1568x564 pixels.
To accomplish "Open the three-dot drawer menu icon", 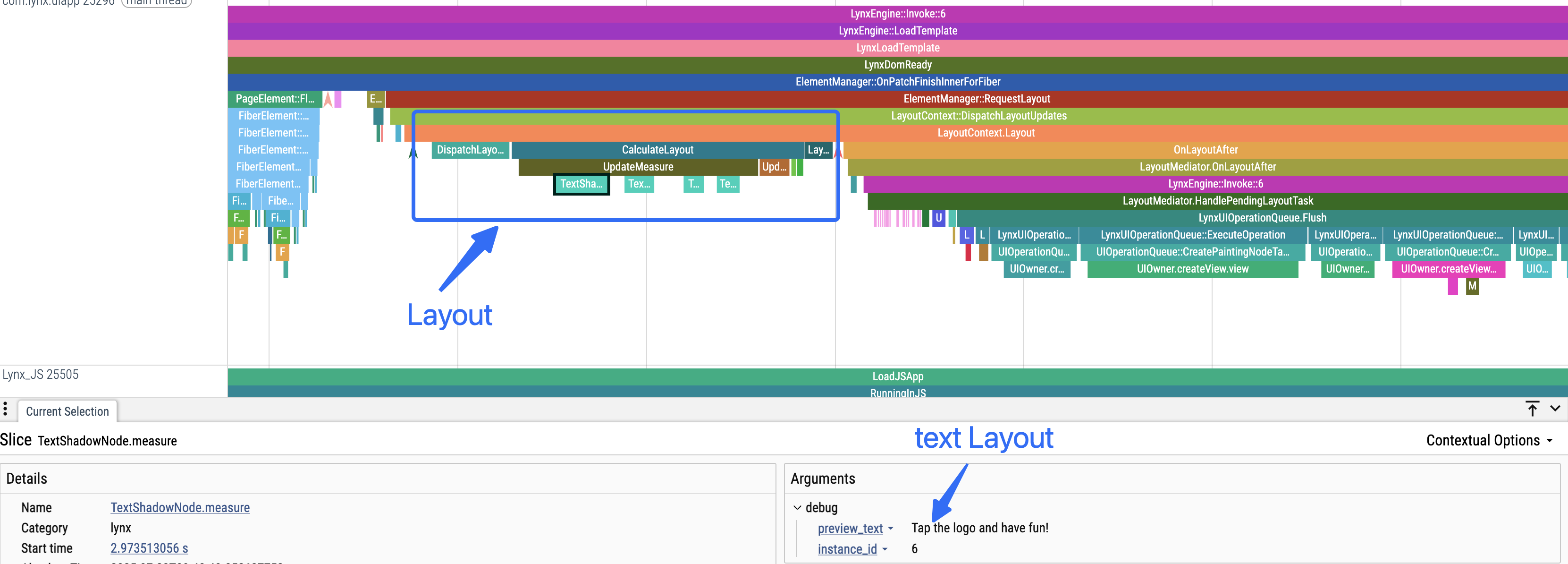I will coord(6,409).
